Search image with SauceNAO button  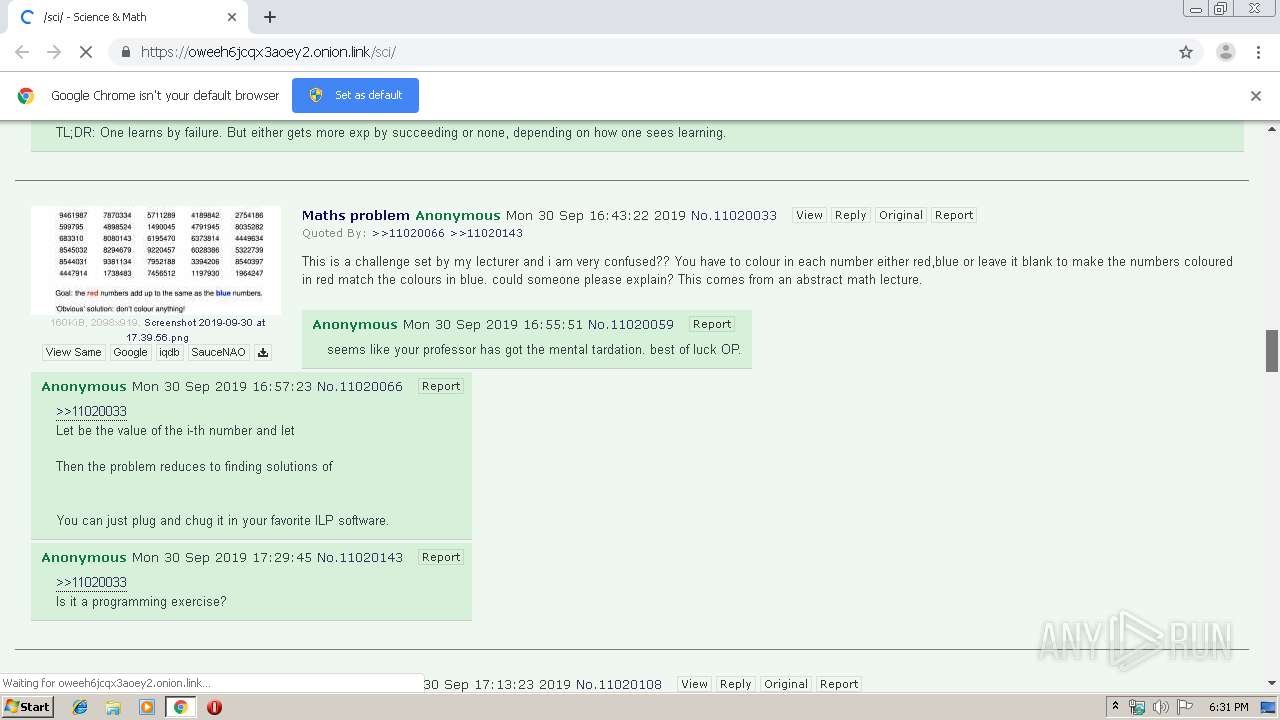(x=218, y=352)
